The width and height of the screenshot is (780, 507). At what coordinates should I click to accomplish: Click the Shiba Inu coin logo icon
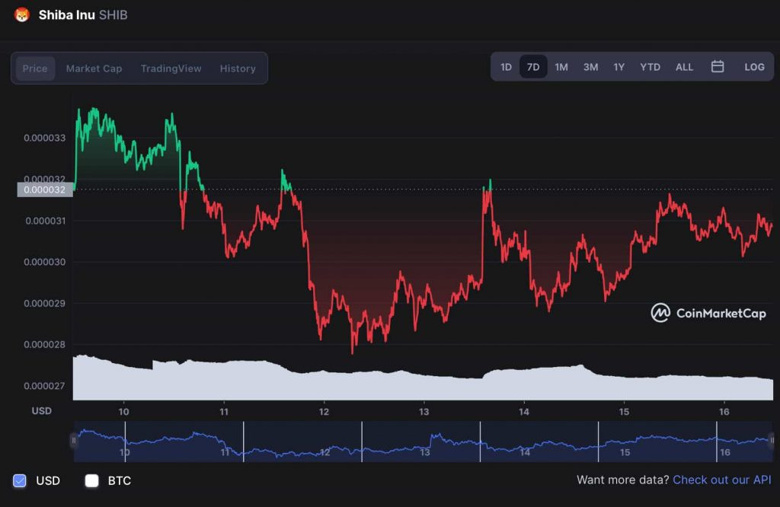21,15
